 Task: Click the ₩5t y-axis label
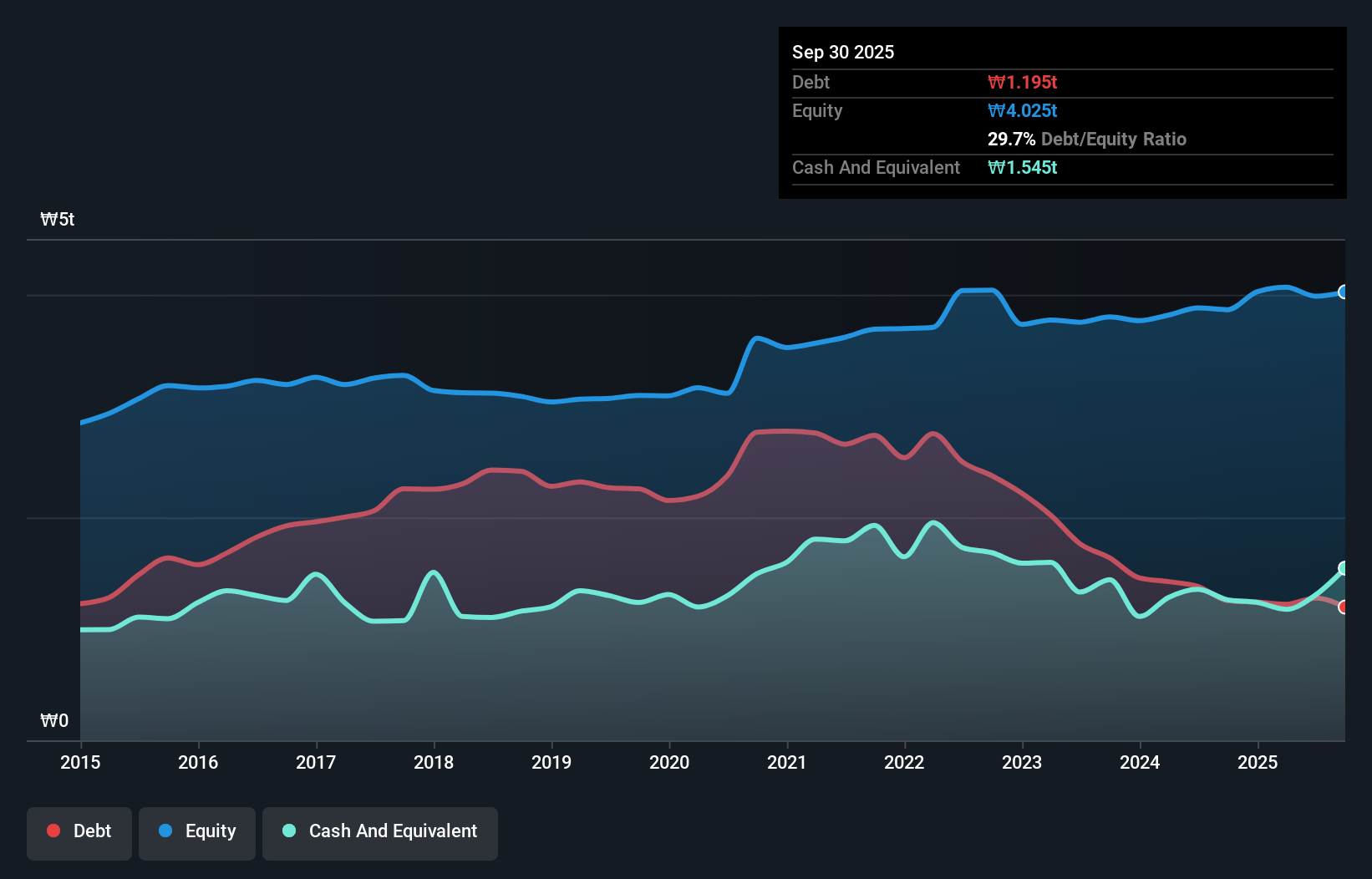(x=58, y=219)
